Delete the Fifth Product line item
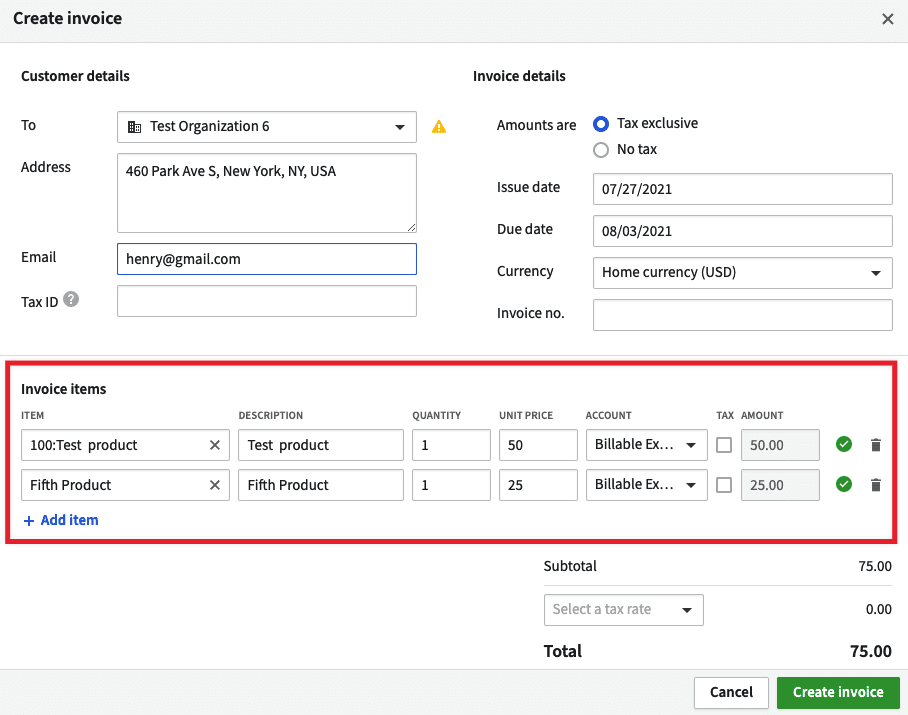Image resolution: width=908 pixels, height=715 pixels. (x=876, y=485)
